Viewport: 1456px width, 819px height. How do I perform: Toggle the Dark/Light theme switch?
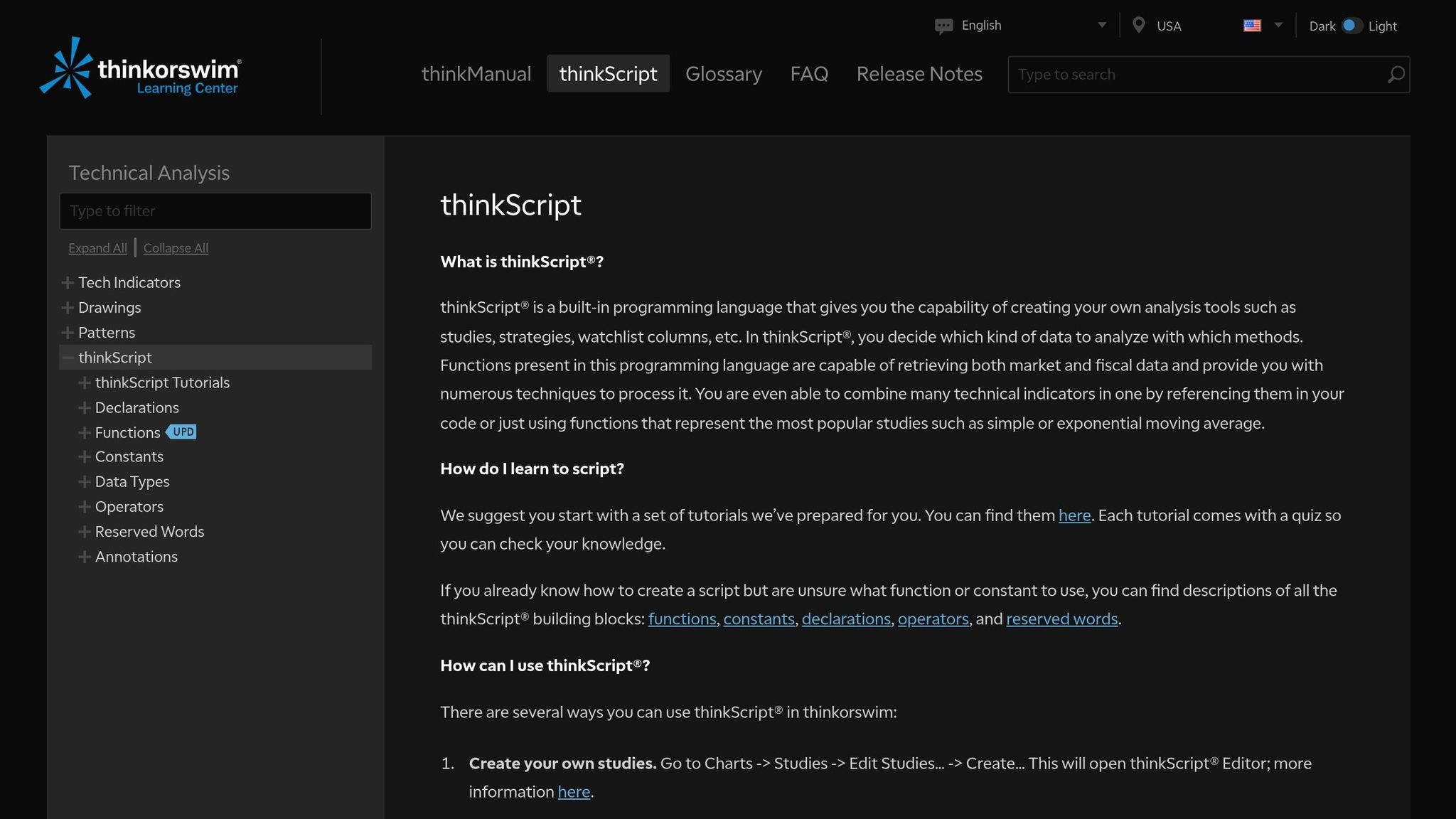pyautogui.click(x=1351, y=26)
